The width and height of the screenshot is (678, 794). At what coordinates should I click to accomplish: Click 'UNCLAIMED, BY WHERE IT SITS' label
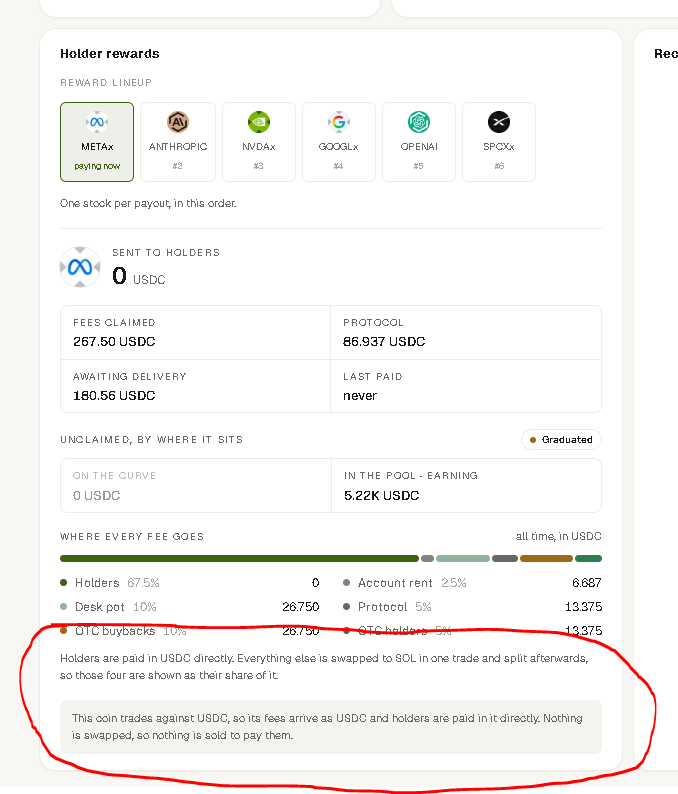(152, 440)
